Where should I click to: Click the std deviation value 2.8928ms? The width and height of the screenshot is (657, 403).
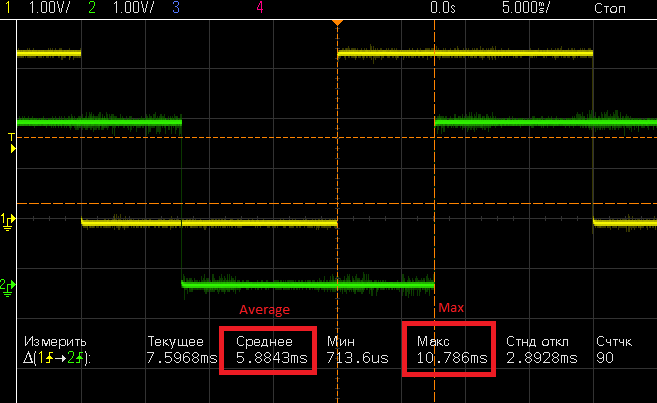coord(542,358)
